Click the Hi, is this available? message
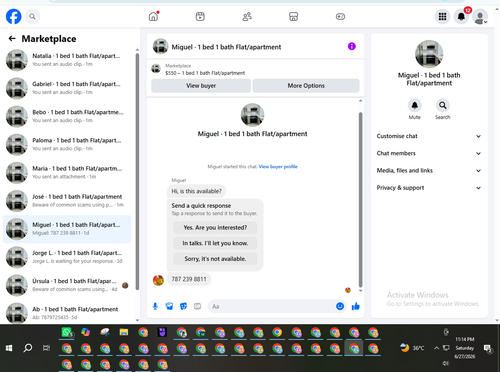Viewport: 500px width, 372px height. (196, 191)
